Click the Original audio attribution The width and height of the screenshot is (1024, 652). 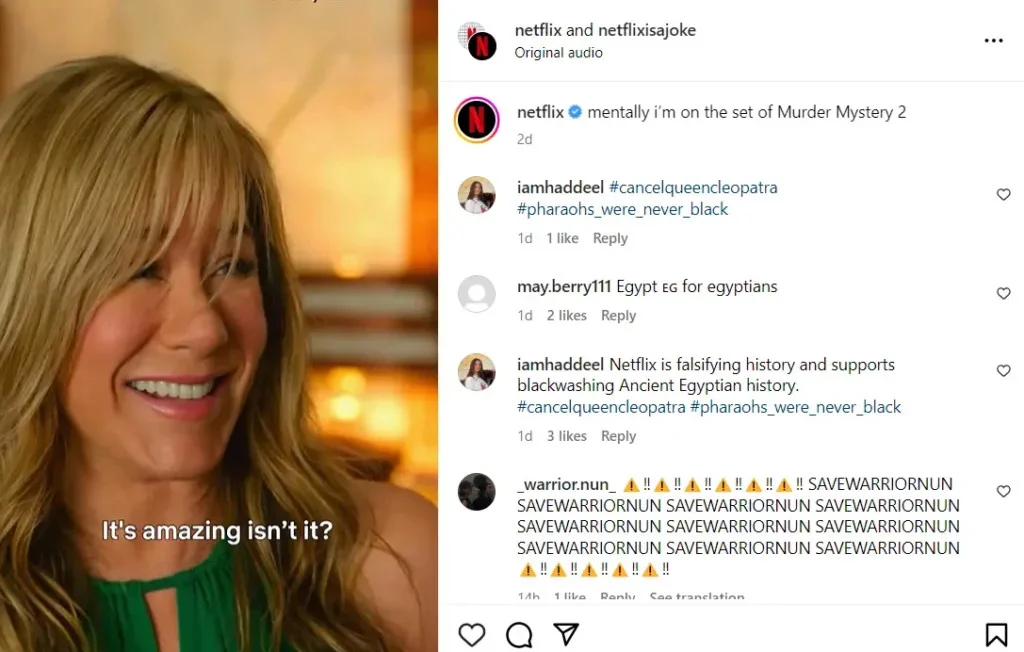558,53
